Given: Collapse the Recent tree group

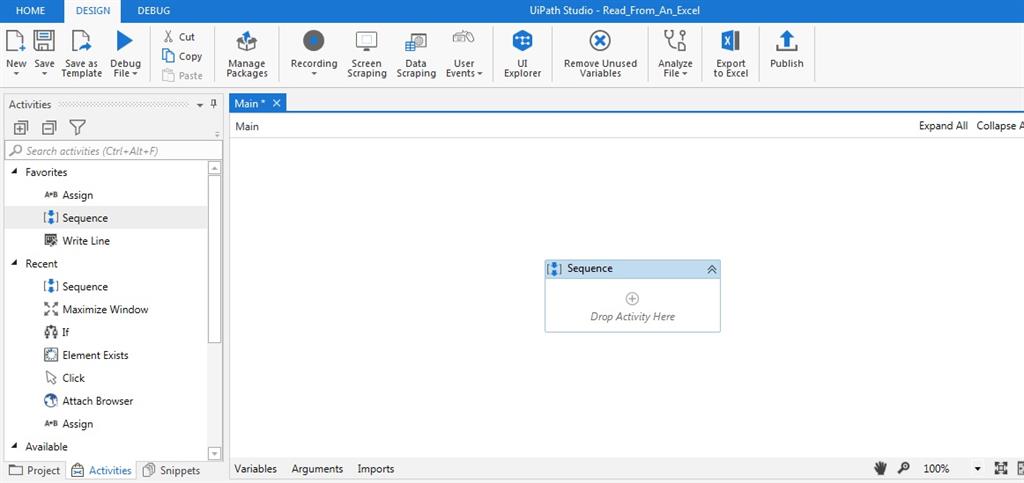Looking at the screenshot, I should (x=15, y=263).
